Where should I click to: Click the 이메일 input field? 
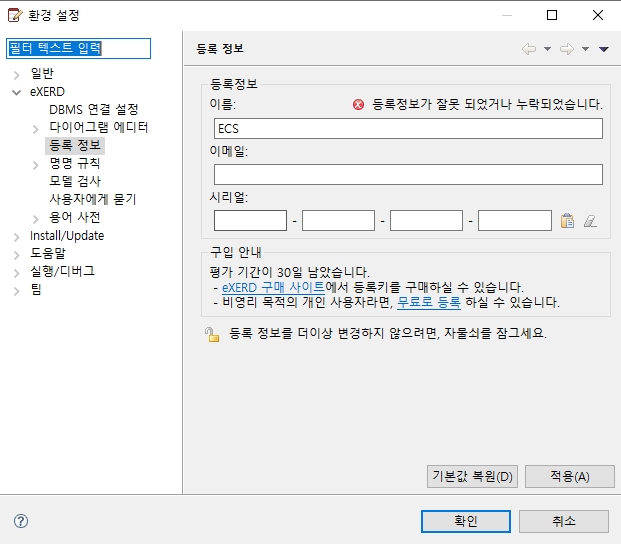tap(408, 175)
